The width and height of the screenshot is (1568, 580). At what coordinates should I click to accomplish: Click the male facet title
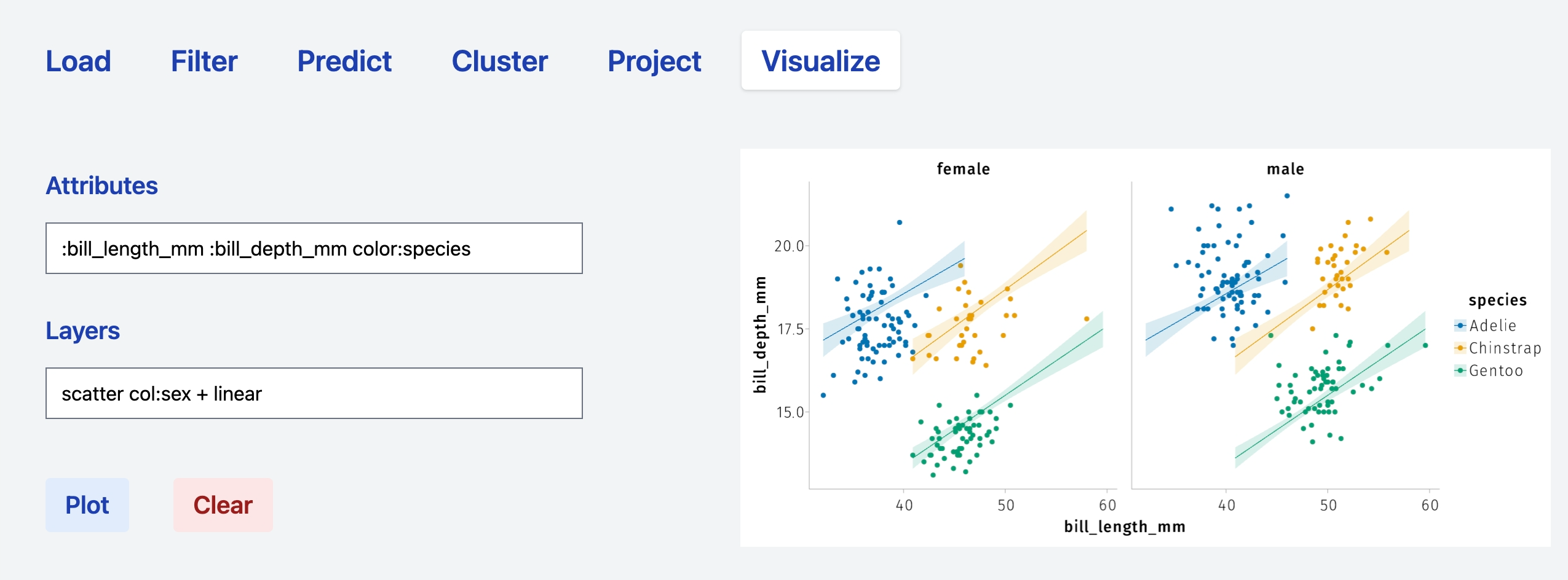click(1285, 169)
